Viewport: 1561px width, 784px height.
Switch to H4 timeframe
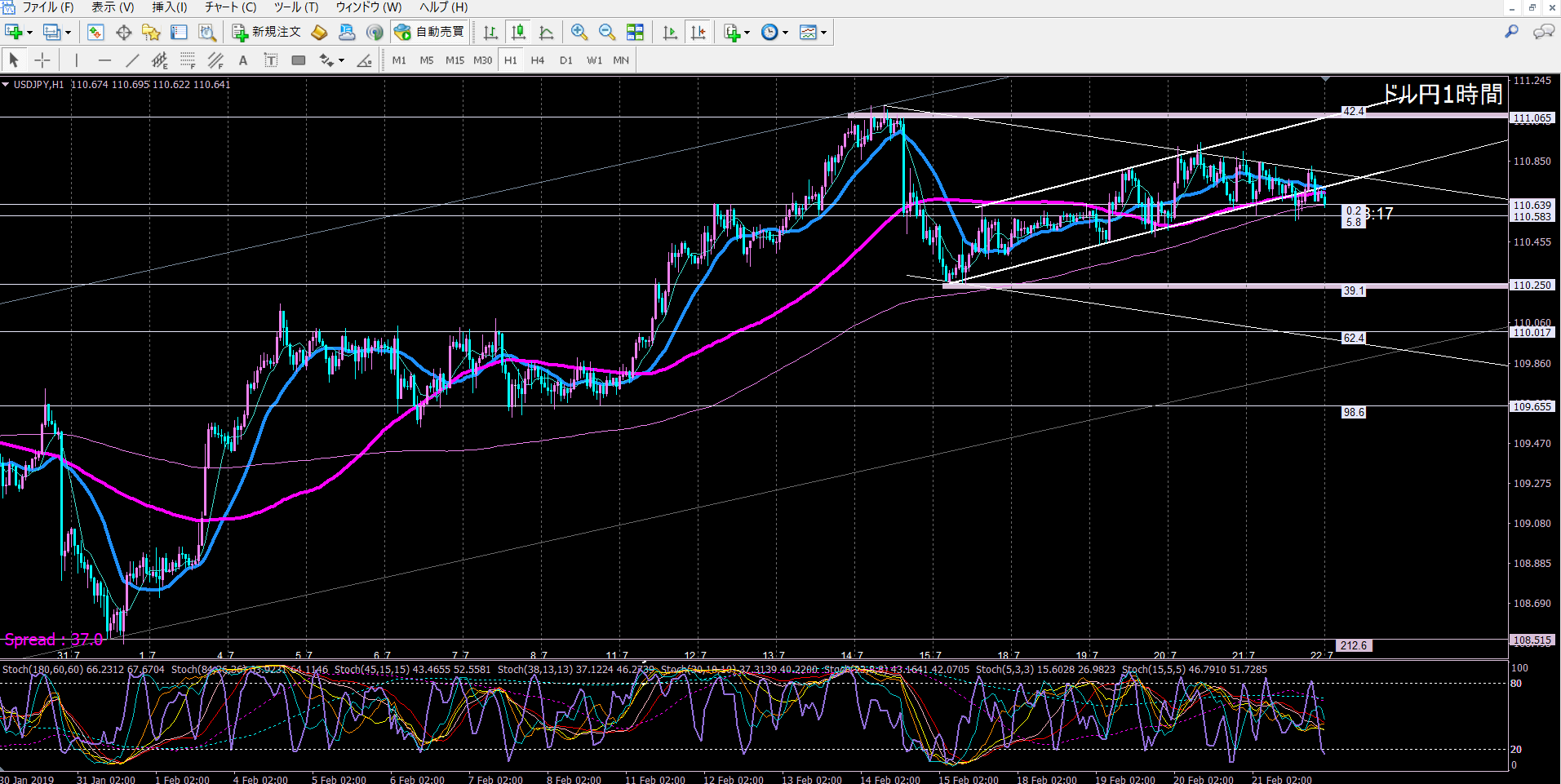coord(538,60)
